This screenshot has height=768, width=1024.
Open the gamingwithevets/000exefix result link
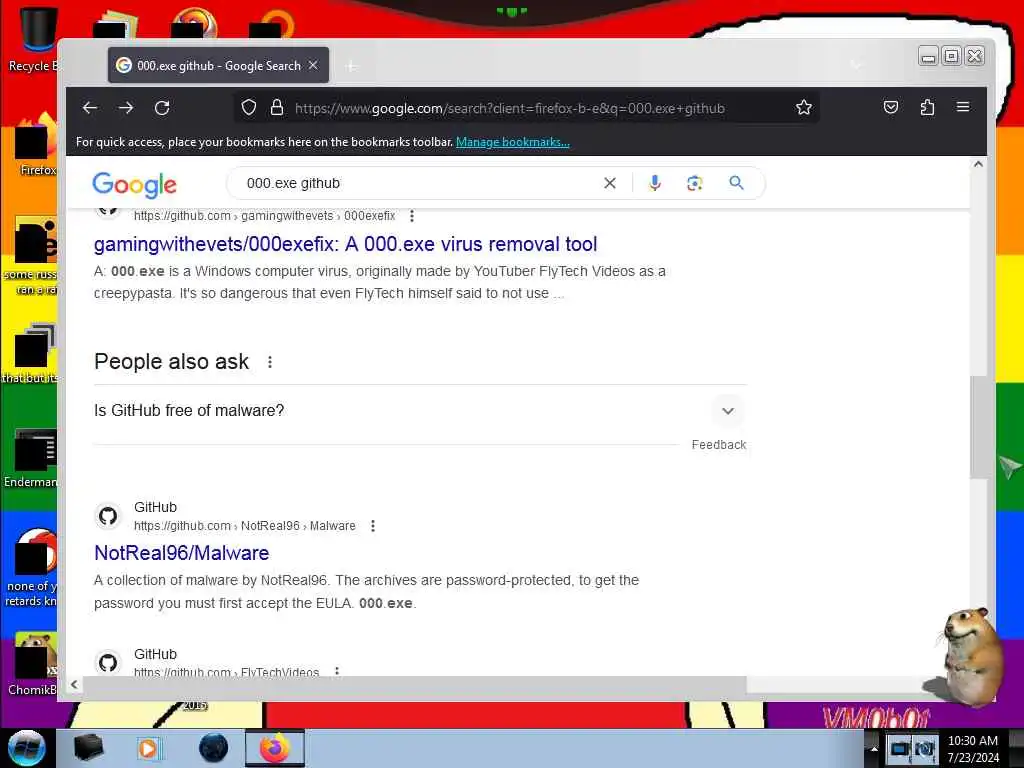tap(345, 244)
